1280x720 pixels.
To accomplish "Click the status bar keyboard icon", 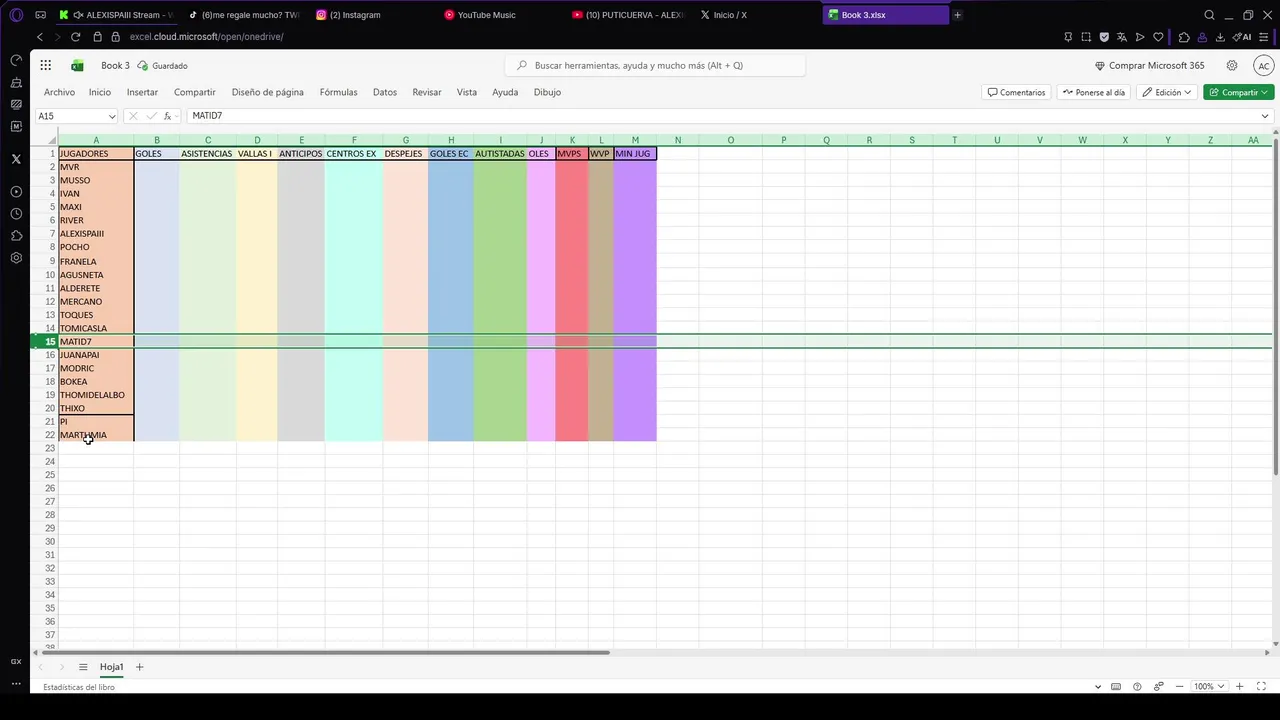I will (x=1116, y=686).
